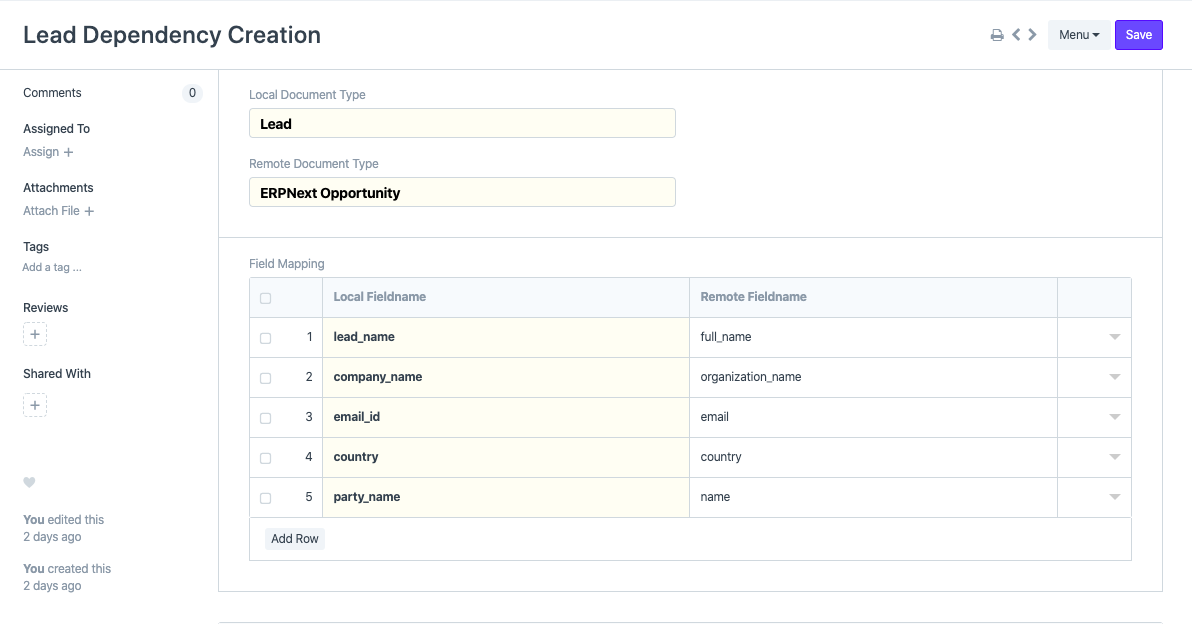1192x624 pixels.
Task: Click the plus icon beside Attach File
Action: (90, 211)
